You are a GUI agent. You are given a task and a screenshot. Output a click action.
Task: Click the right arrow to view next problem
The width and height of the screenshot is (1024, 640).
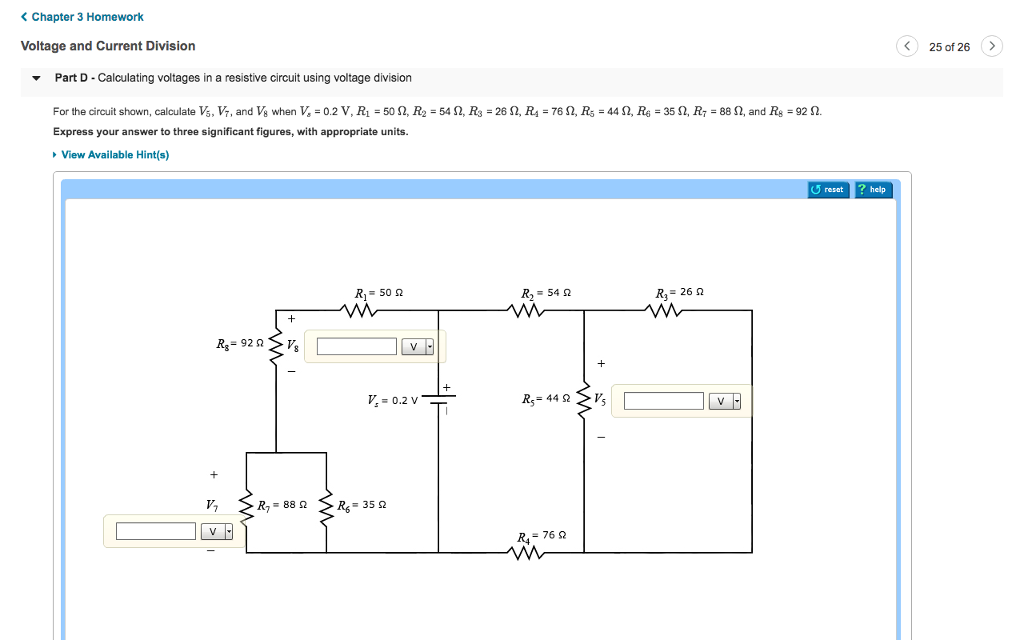click(x=991, y=46)
